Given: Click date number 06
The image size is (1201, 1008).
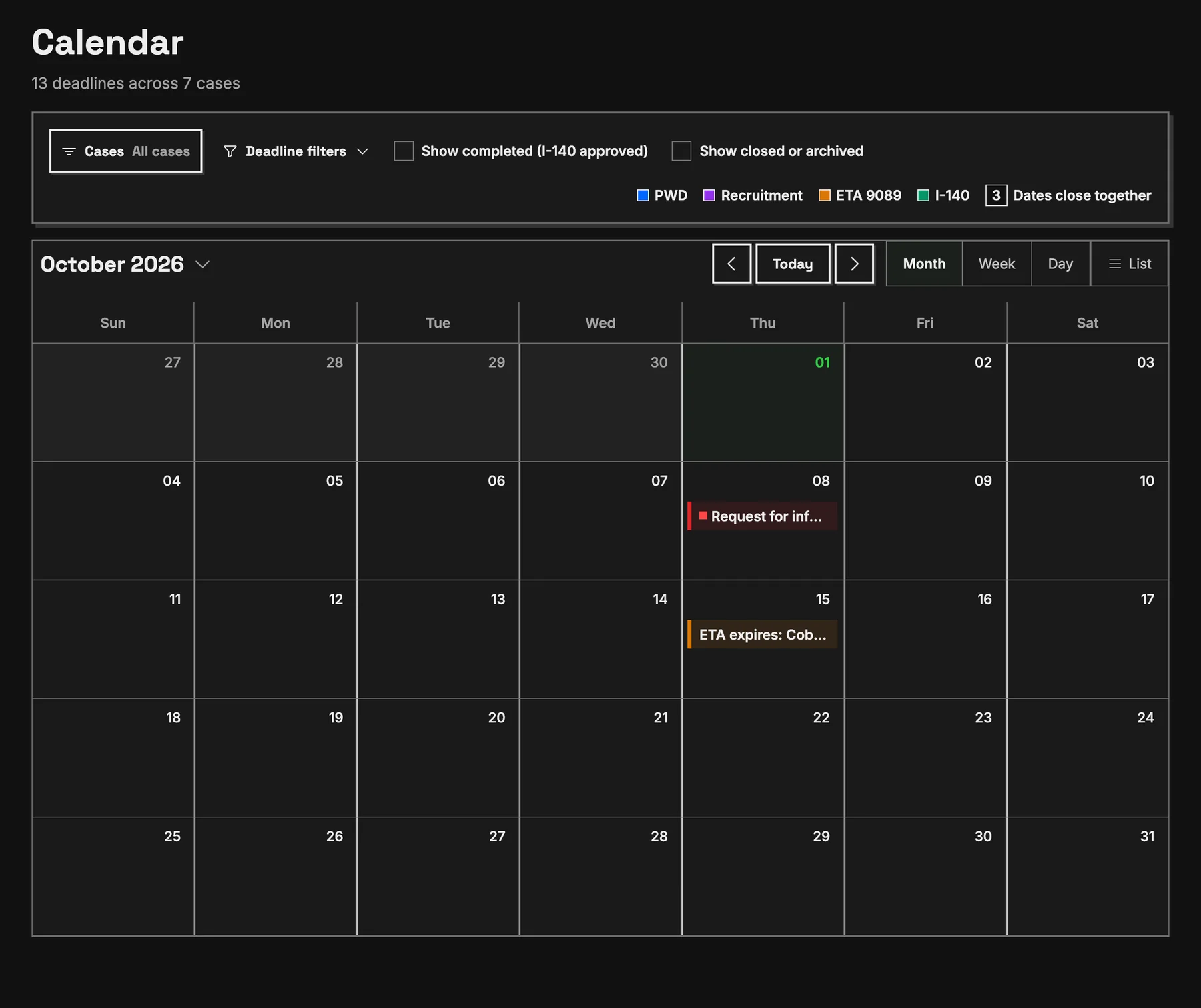Looking at the screenshot, I should [496, 481].
